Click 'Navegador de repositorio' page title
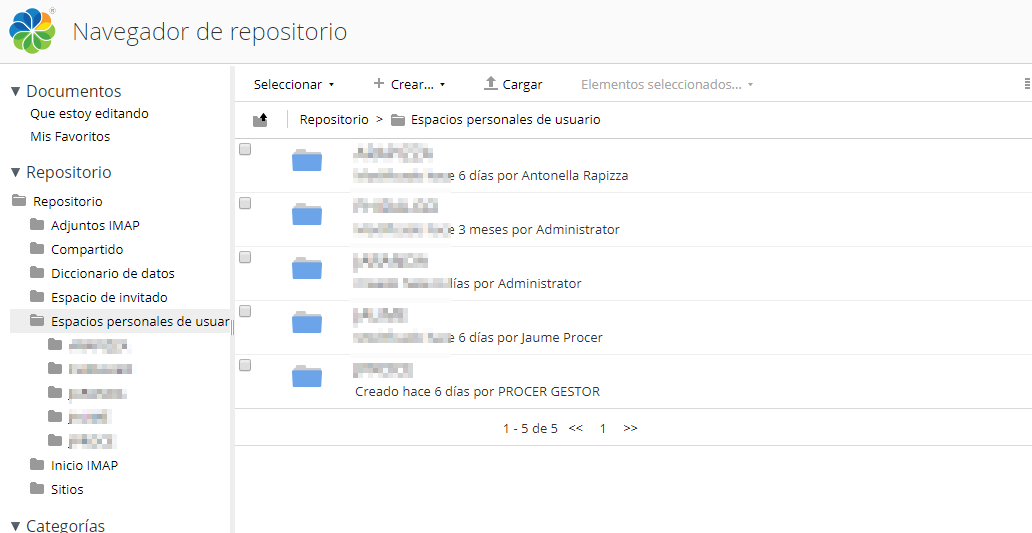 click(x=210, y=32)
